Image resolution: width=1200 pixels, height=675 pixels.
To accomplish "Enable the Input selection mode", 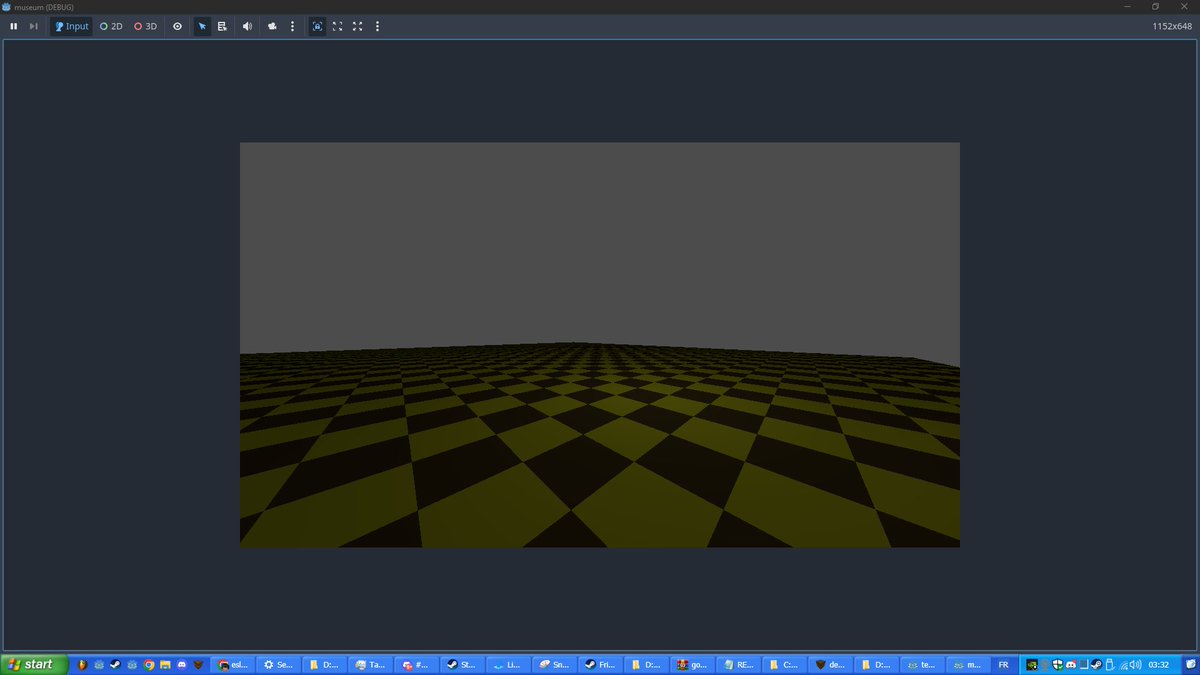I will click(72, 26).
